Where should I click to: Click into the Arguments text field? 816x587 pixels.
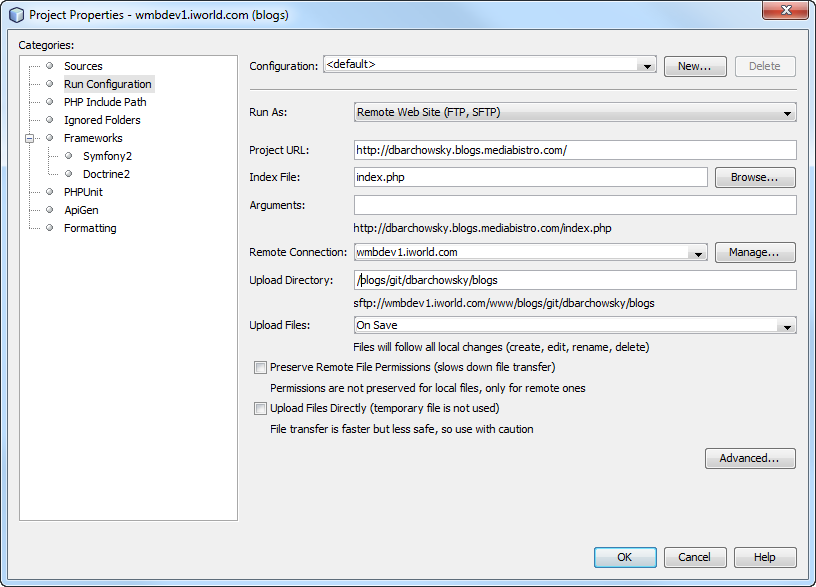coord(575,205)
